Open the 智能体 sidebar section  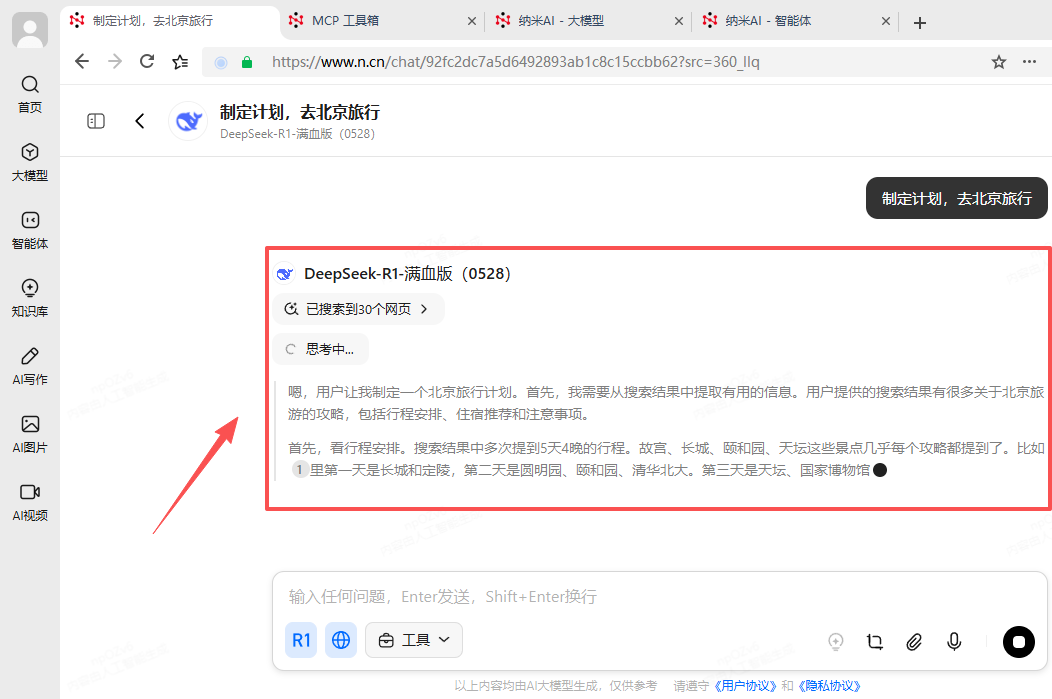click(x=30, y=230)
